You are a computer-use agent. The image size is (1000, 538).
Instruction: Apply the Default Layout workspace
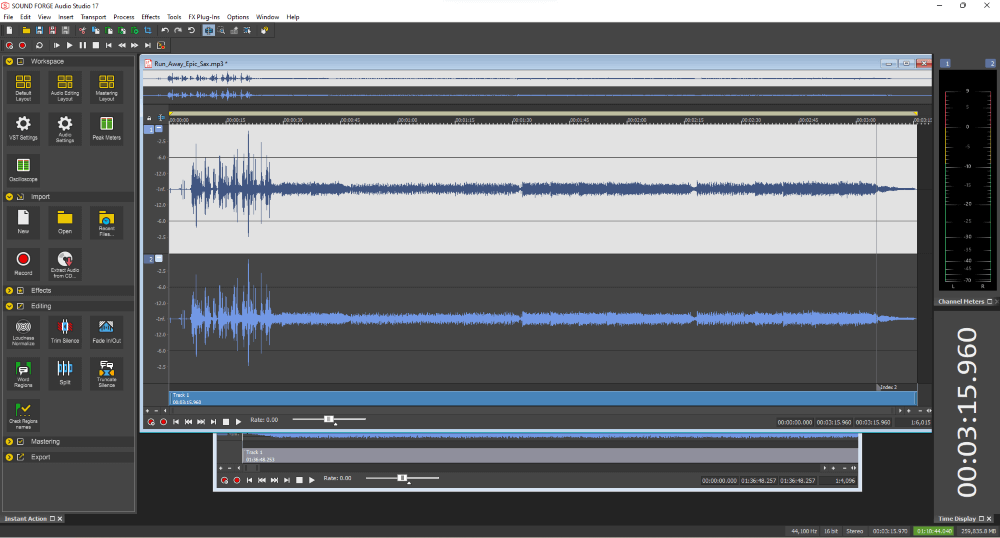[23, 88]
